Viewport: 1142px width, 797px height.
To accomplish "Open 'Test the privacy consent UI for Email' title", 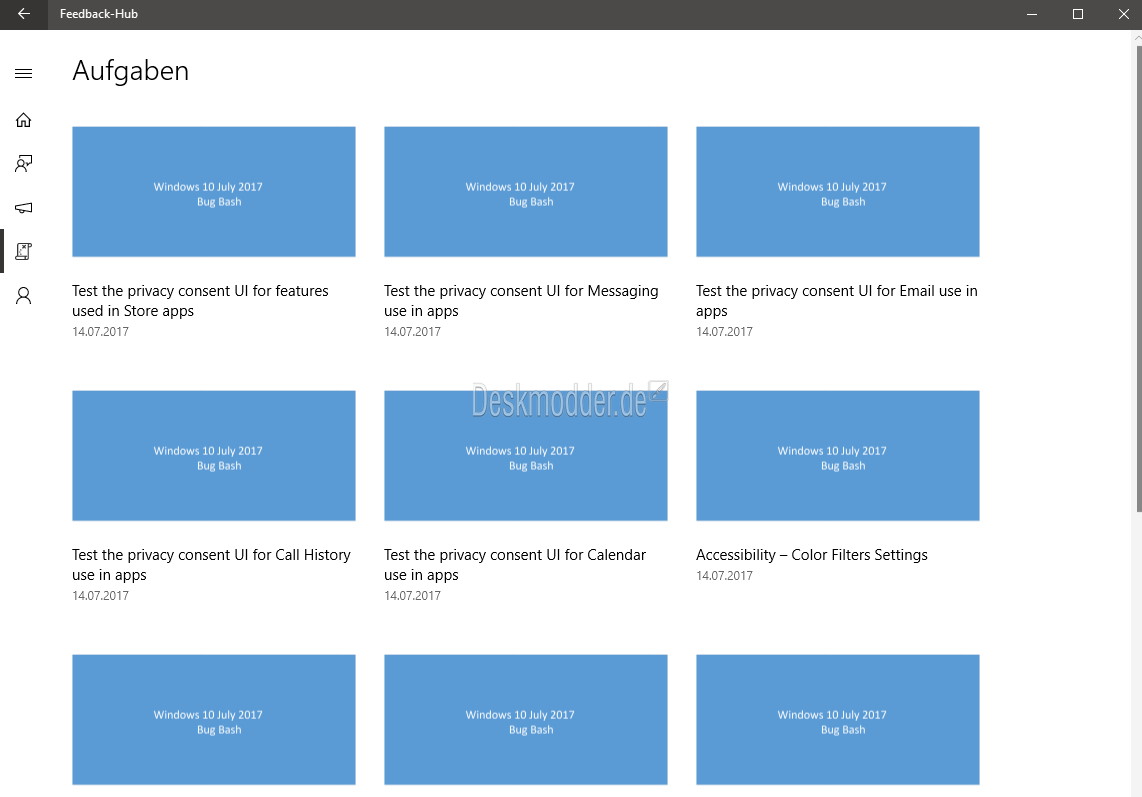I will [x=837, y=300].
